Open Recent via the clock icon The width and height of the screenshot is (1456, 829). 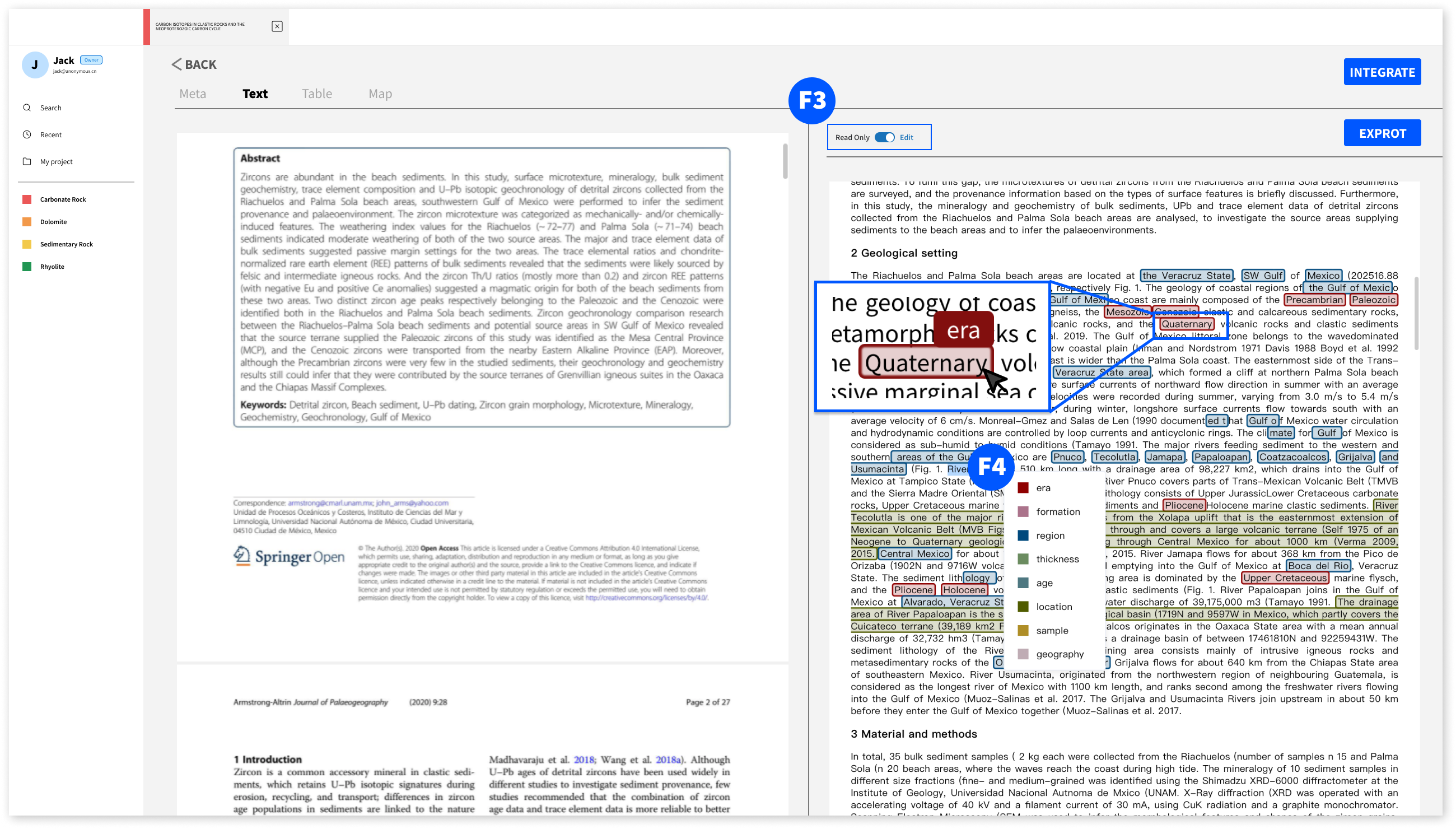pyautogui.click(x=27, y=134)
